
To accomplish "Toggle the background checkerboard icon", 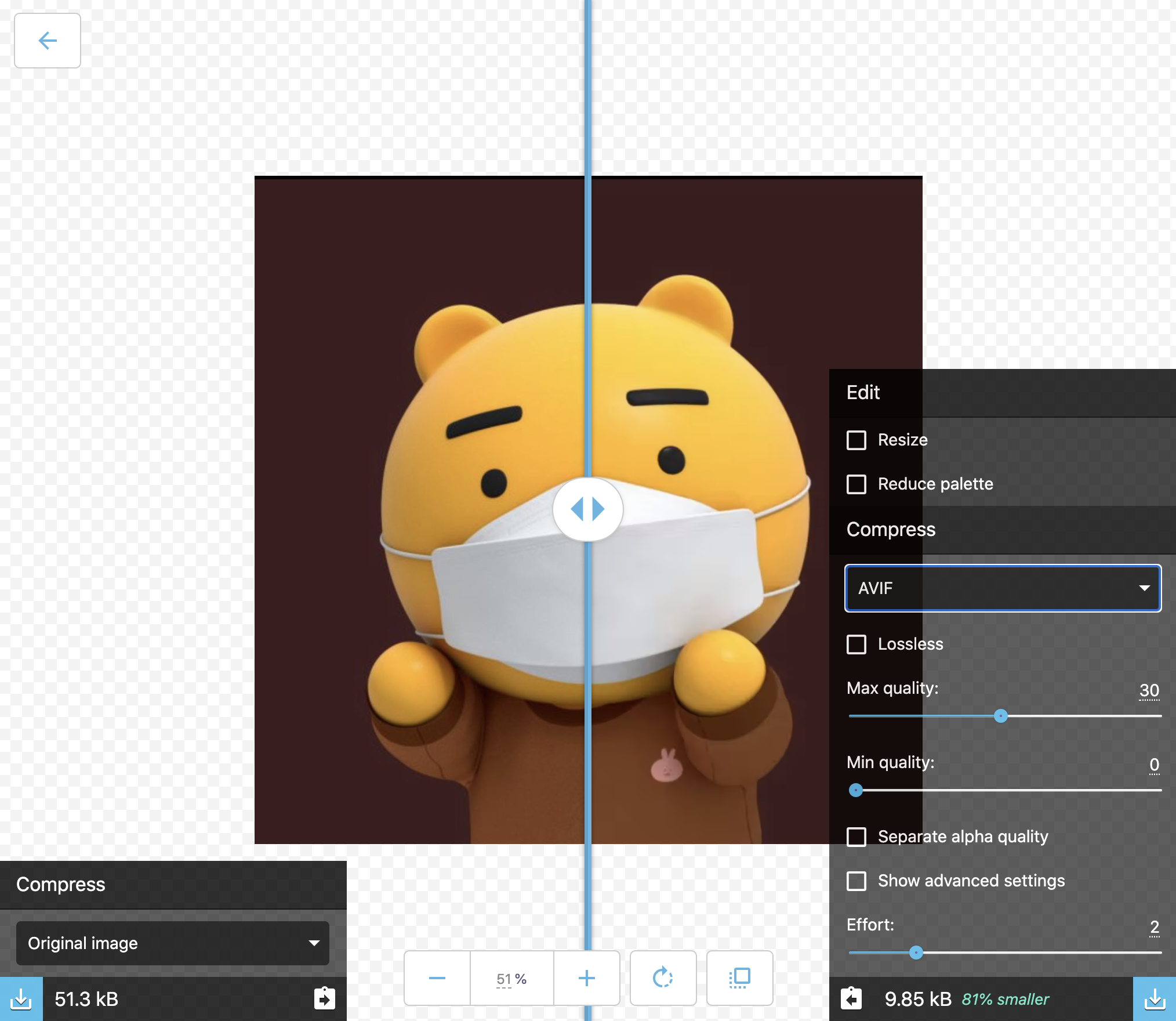I will pyautogui.click(x=739, y=978).
